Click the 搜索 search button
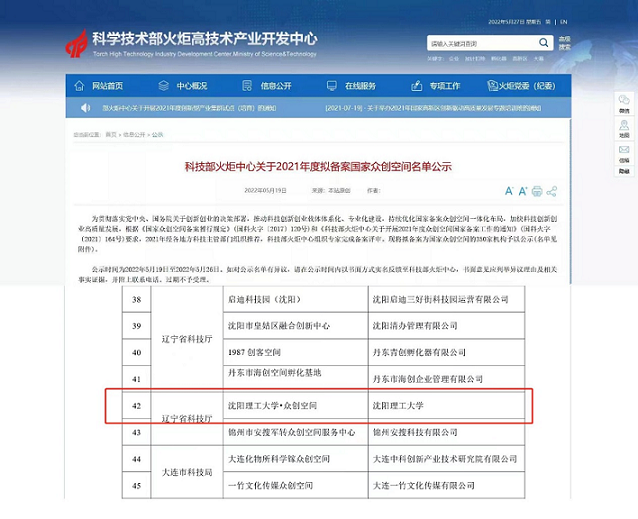 565,43
